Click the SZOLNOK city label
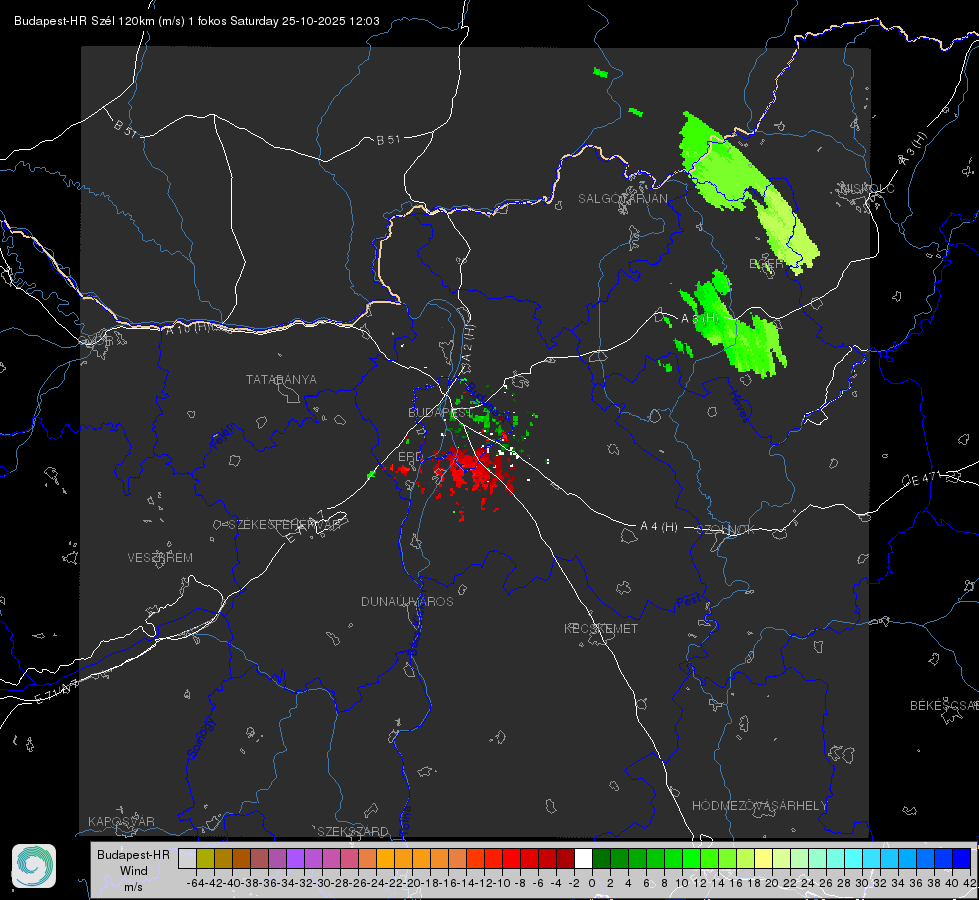 (726, 530)
